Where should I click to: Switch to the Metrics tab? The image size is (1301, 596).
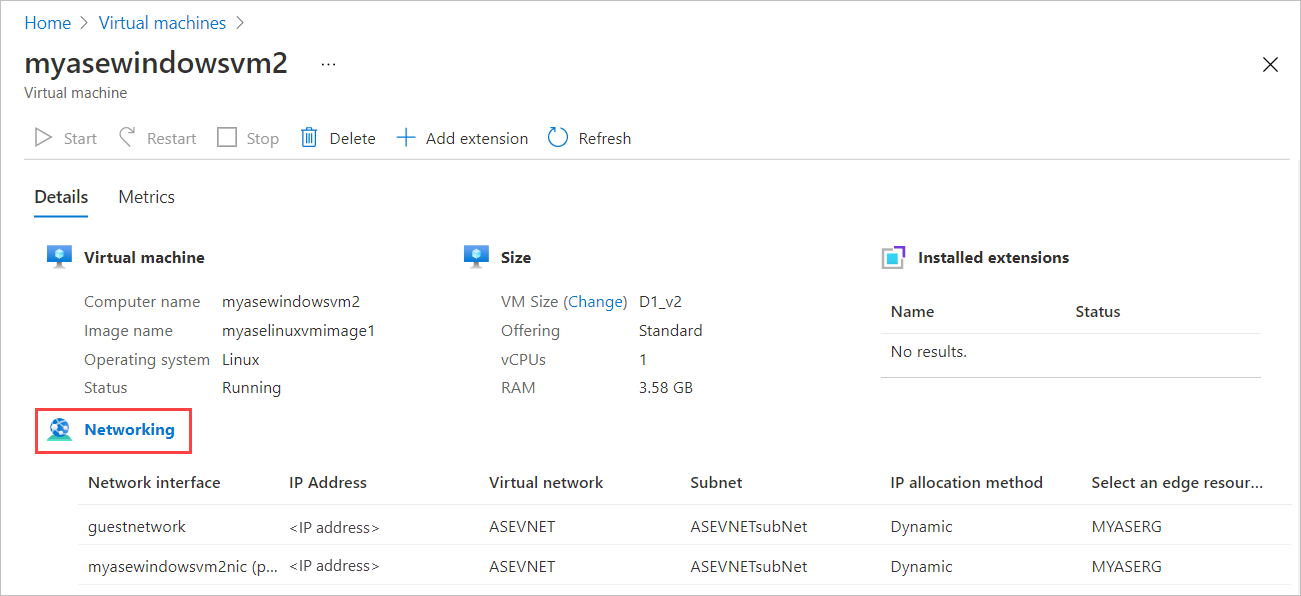[x=146, y=197]
